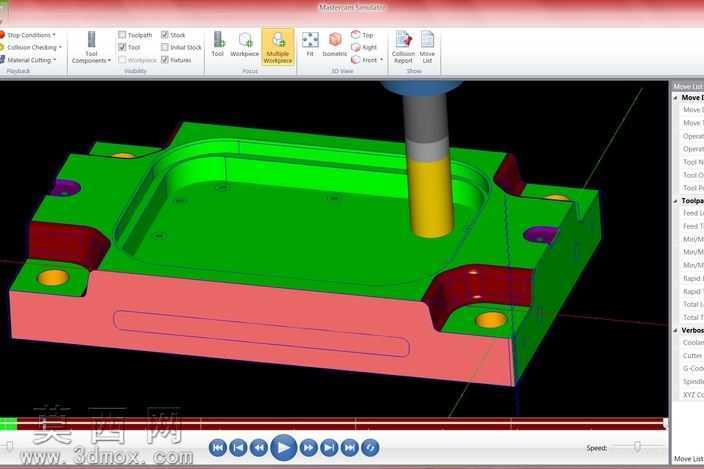Open the Collision Report
Screen dimensions: 704x469
coord(403,47)
